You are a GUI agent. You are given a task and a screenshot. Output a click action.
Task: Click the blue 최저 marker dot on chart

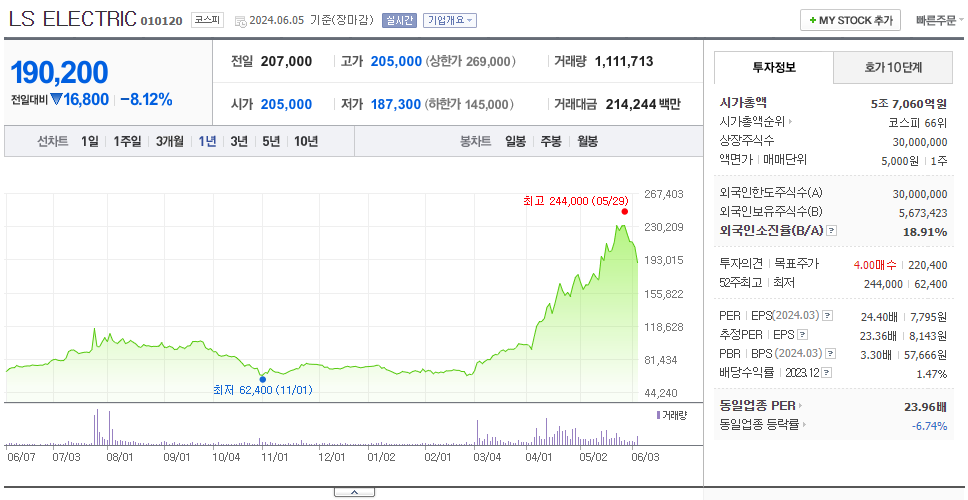[x=262, y=380]
